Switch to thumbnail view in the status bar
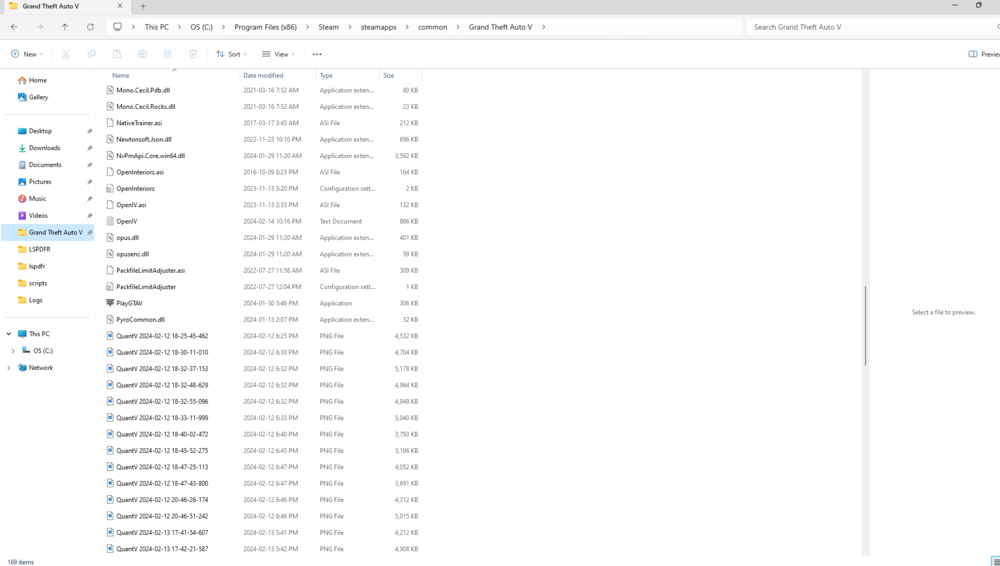Screen dimensions: 1000x566 (x=996, y=562)
